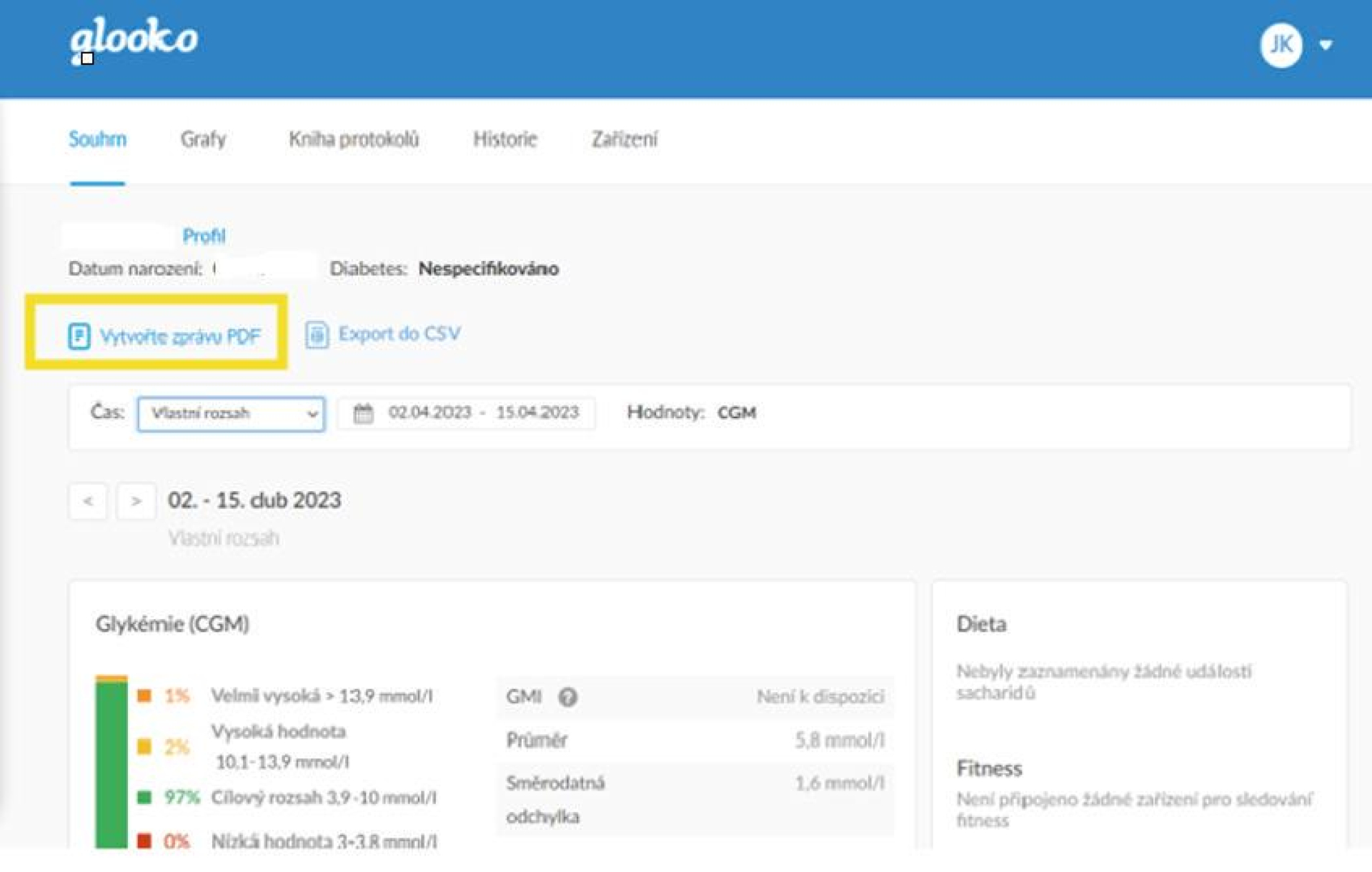Click Export do CSV link
The image size is (1372, 872).
[399, 334]
